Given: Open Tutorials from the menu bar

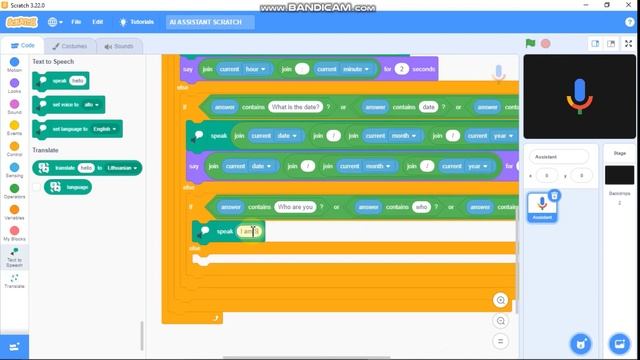Looking at the screenshot, I should [137, 22].
